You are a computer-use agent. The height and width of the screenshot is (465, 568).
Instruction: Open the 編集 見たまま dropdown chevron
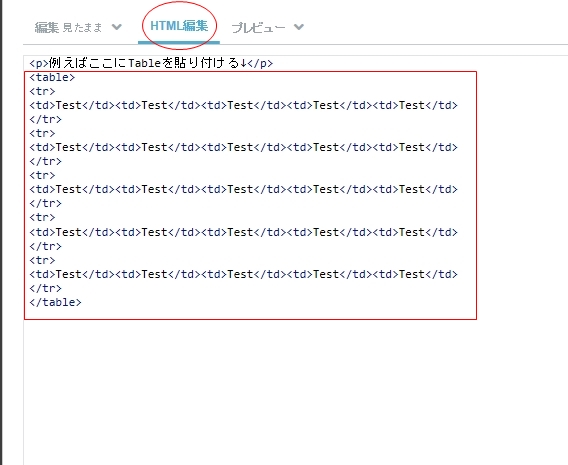(x=117, y=27)
